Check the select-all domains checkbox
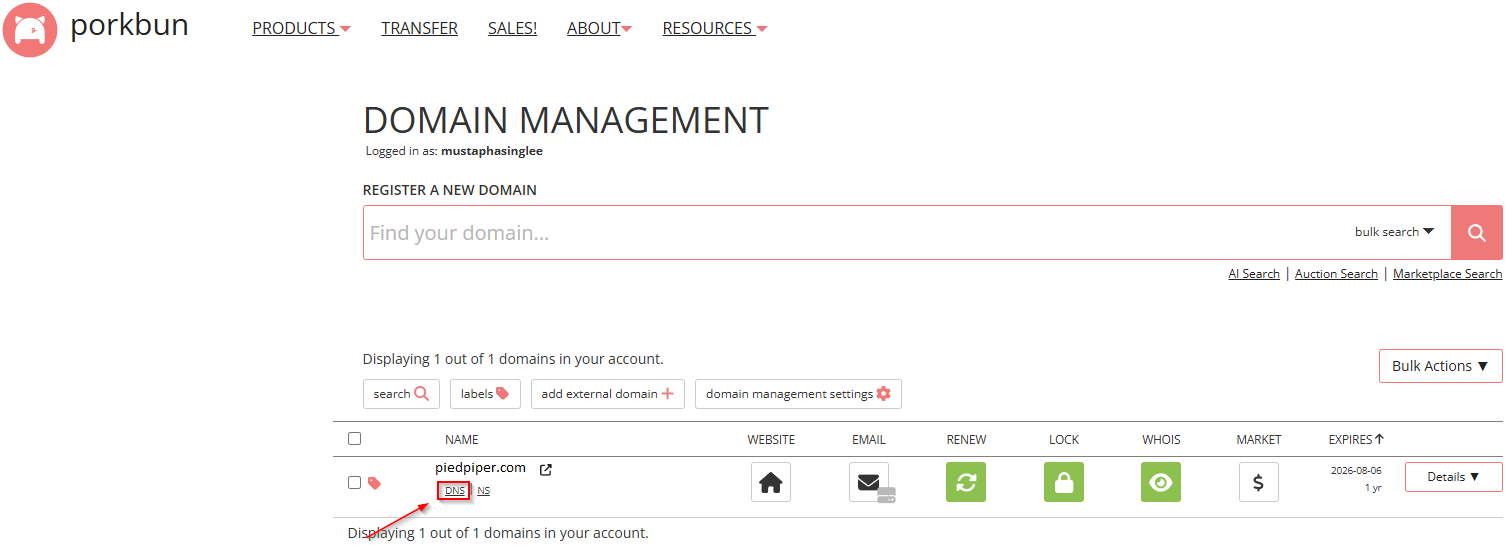1507x552 pixels. click(354, 438)
